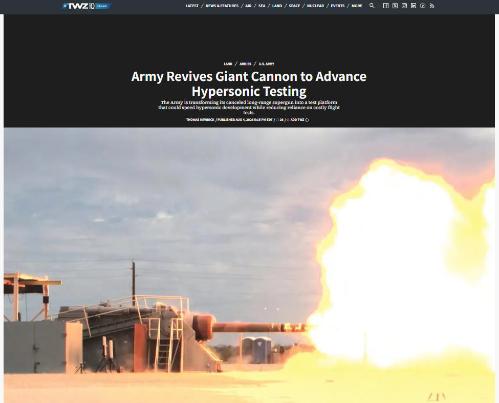This screenshot has height=403, width=499.
Task: Click the second social icon in header
Action: (395, 6)
